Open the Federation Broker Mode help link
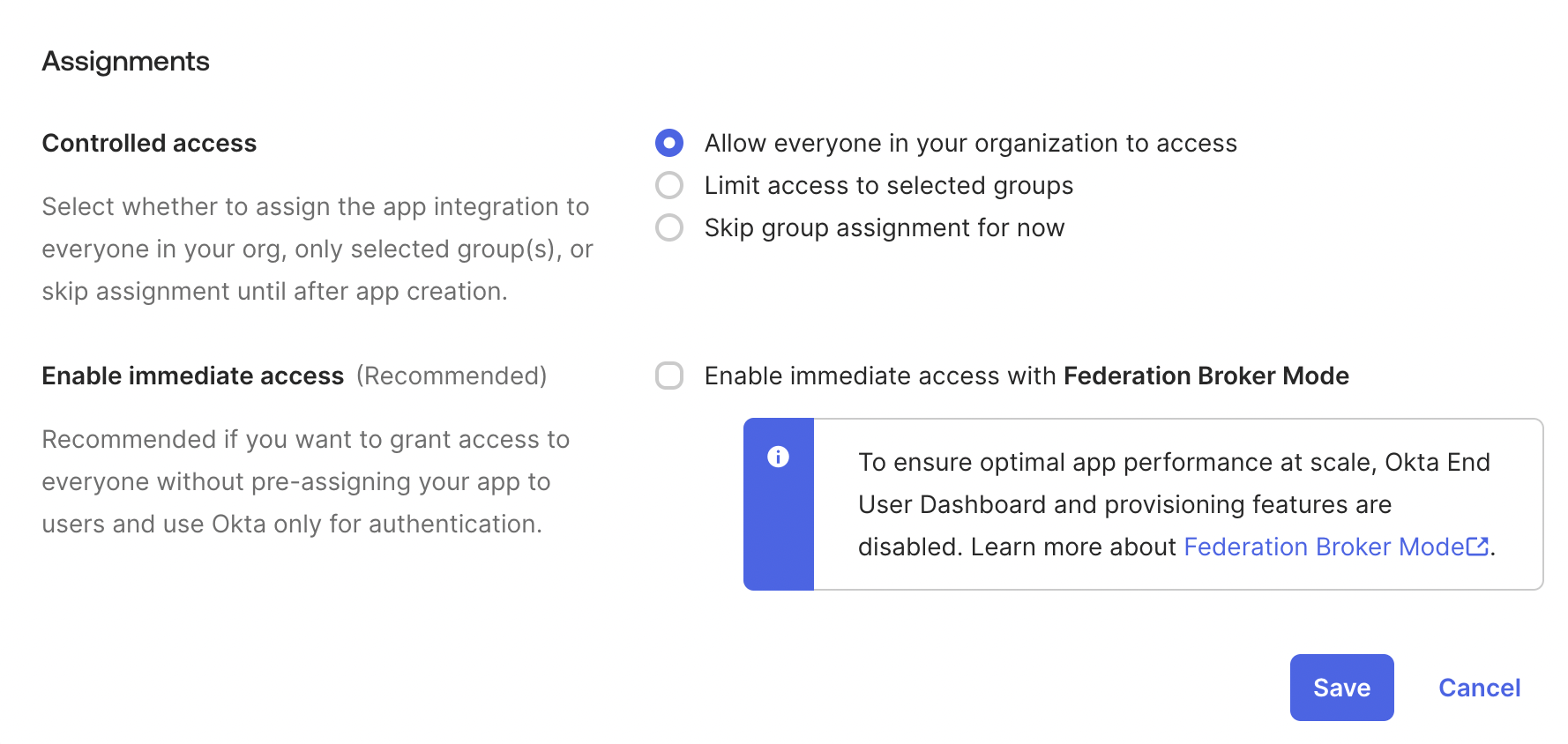Screen dimensions: 1568x744 point(1323,547)
